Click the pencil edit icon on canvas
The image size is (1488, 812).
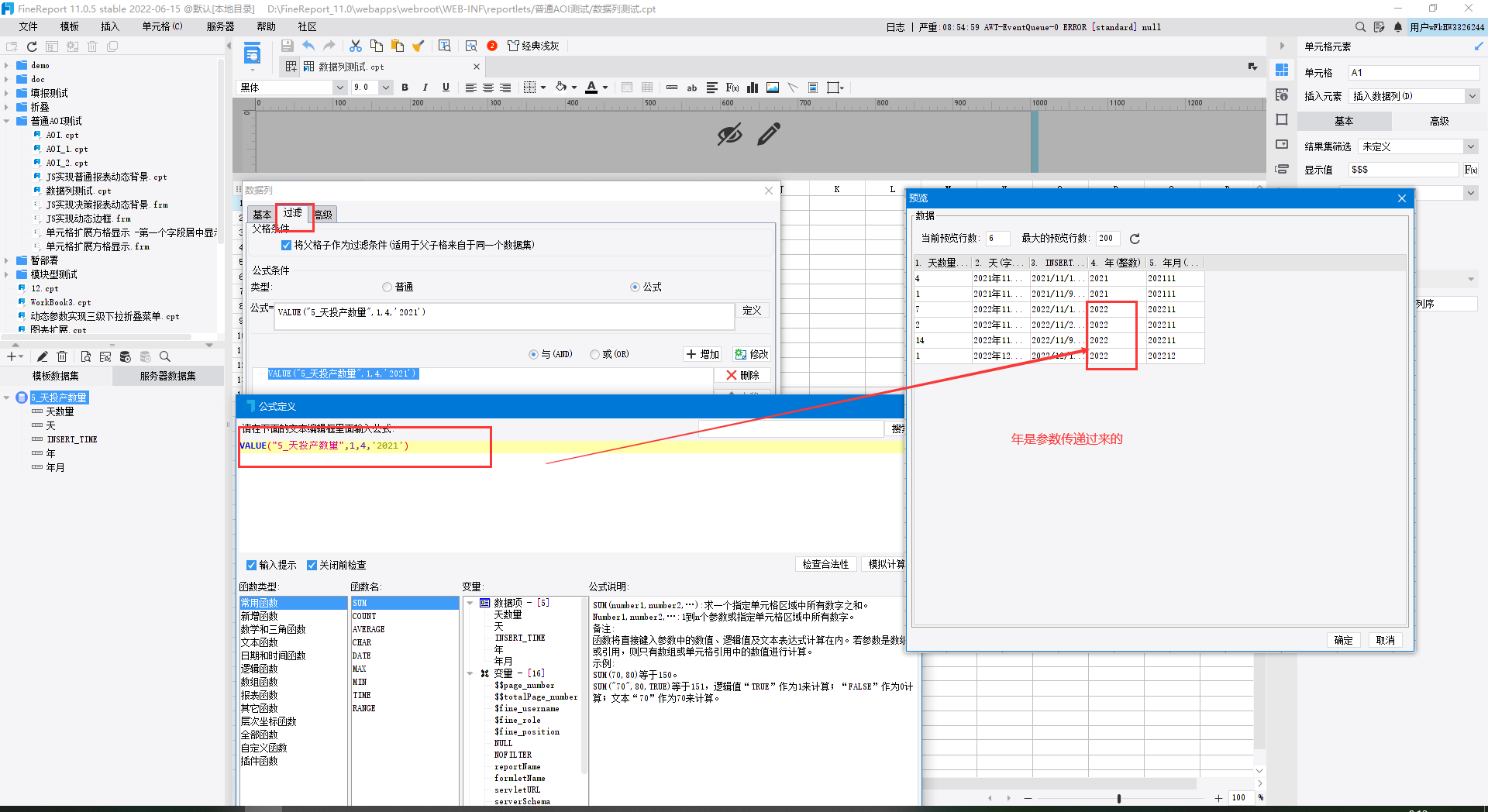[x=769, y=135]
